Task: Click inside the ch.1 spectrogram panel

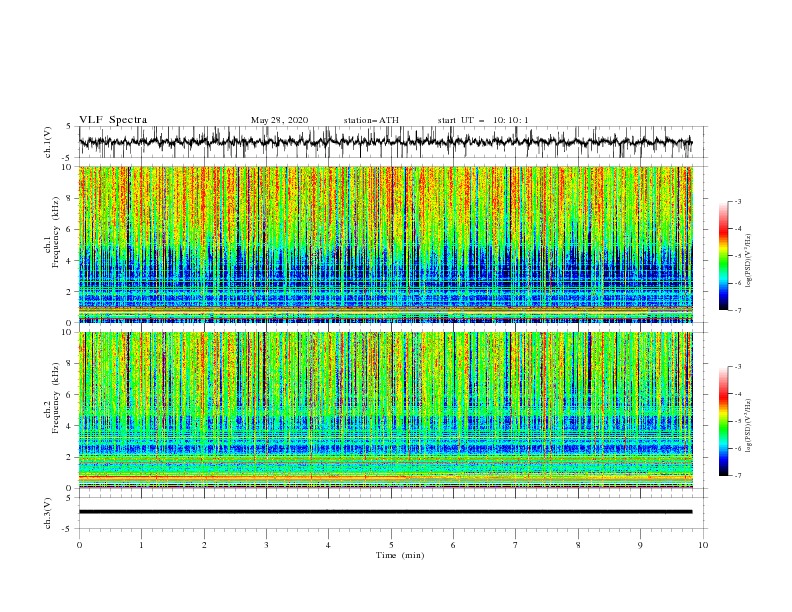Action: pyautogui.click(x=385, y=244)
